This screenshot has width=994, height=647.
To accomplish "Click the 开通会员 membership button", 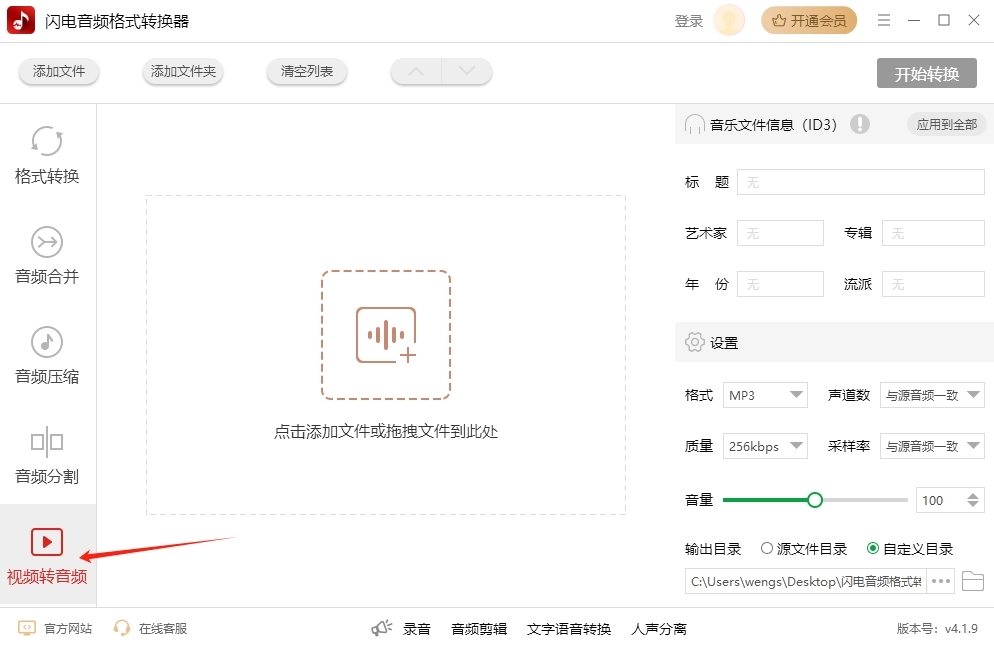I will point(809,21).
